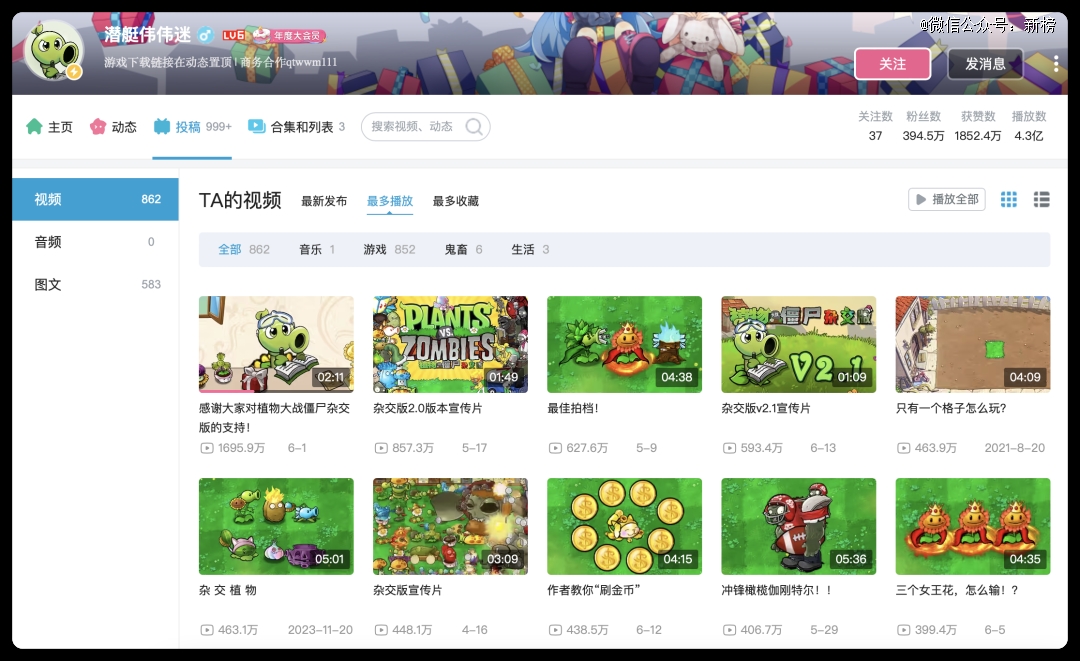This screenshot has height=661, width=1080.
Task: Open the three flowers 04:35 thumbnail
Action: click(973, 526)
